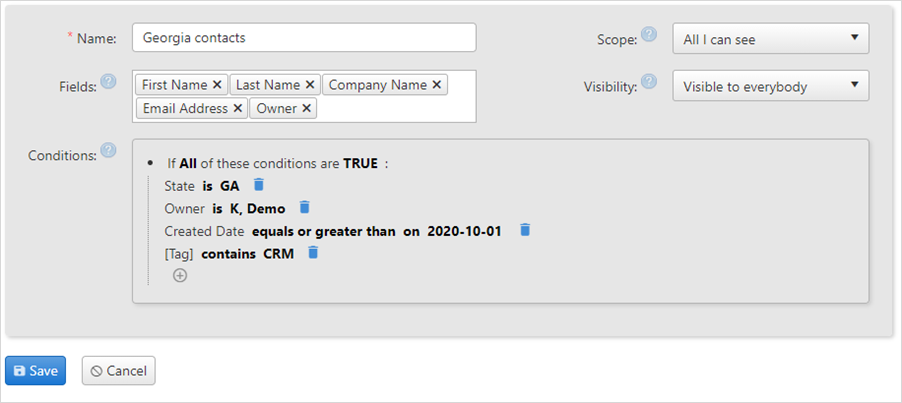Image resolution: width=902 pixels, height=403 pixels.
Task: Open help icon next to Fields
Action: (108, 82)
